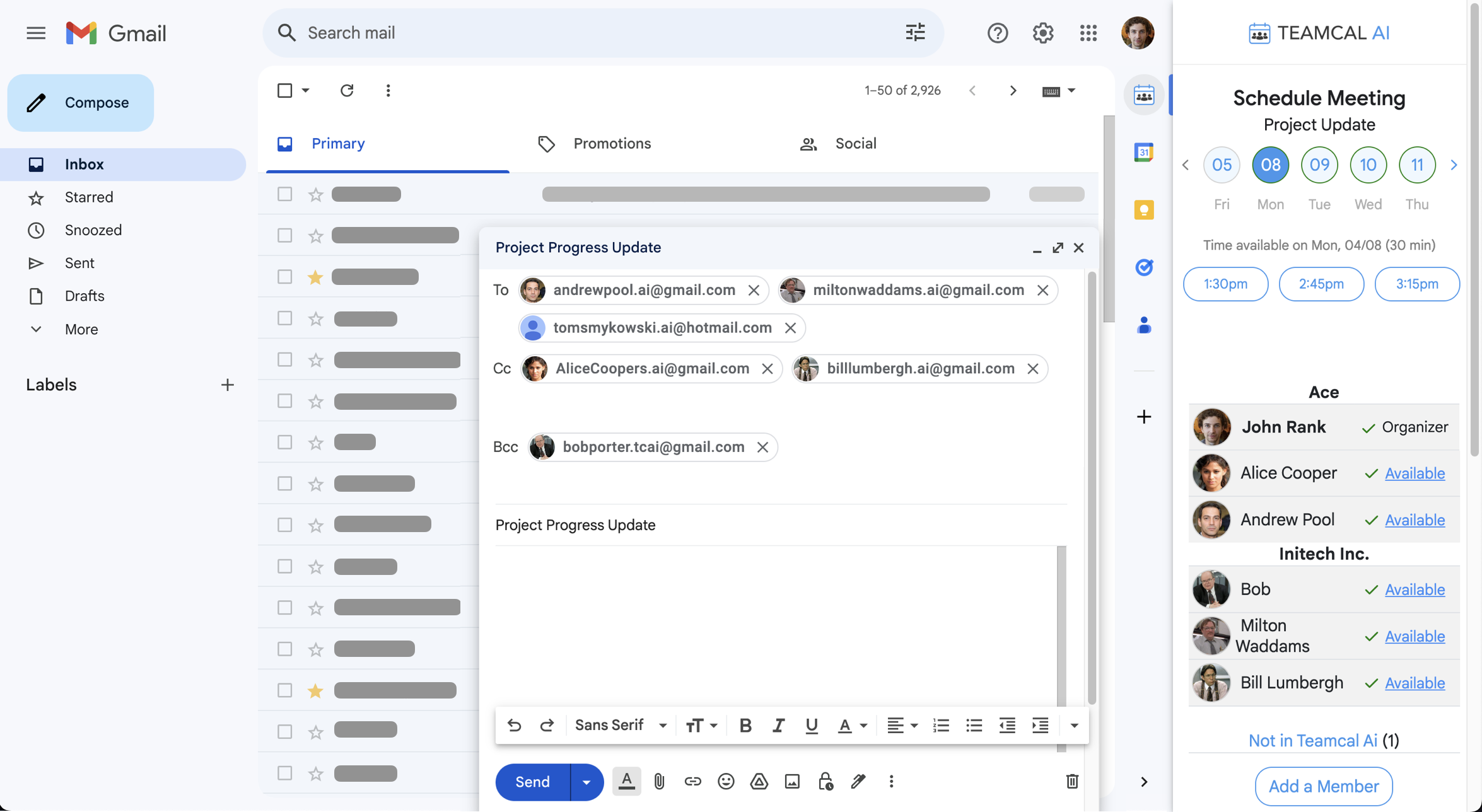Open Google Tasks in side panel
This screenshot has width=1482, height=812.
pos(1143,267)
